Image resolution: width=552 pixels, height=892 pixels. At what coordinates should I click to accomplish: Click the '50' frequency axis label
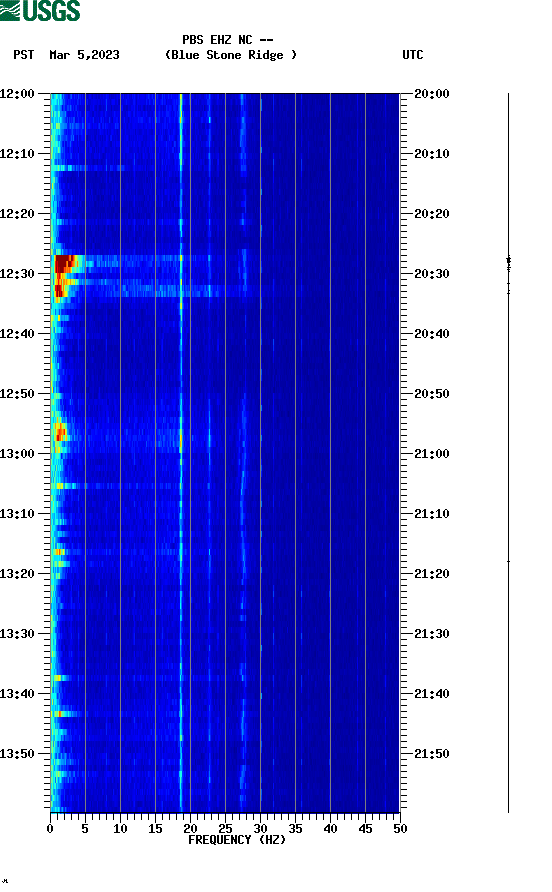400,829
